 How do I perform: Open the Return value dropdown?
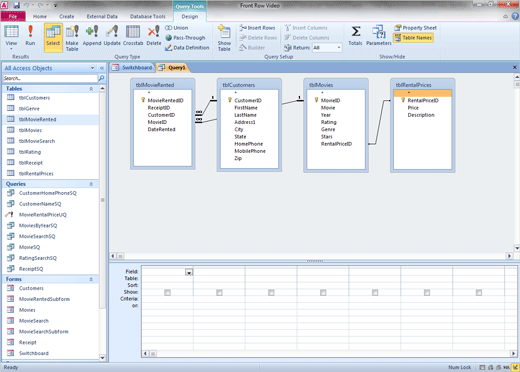pos(339,48)
